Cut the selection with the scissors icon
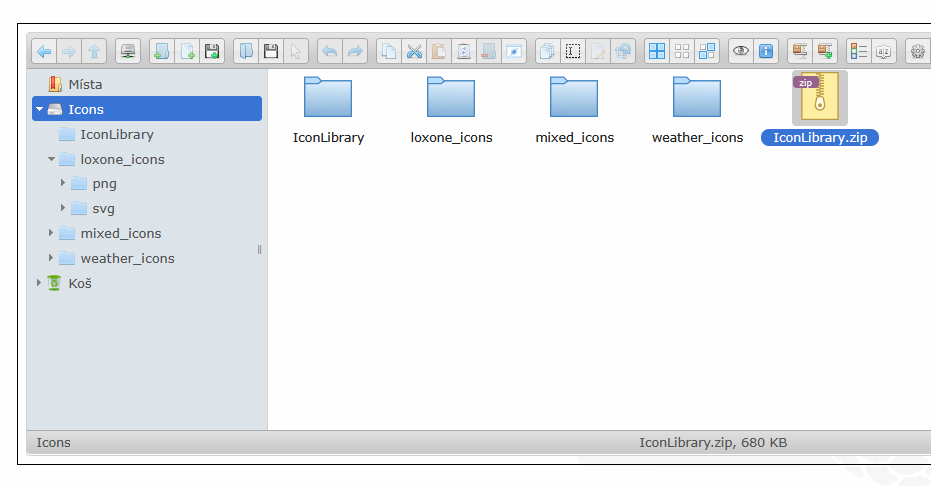 tap(414, 52)
